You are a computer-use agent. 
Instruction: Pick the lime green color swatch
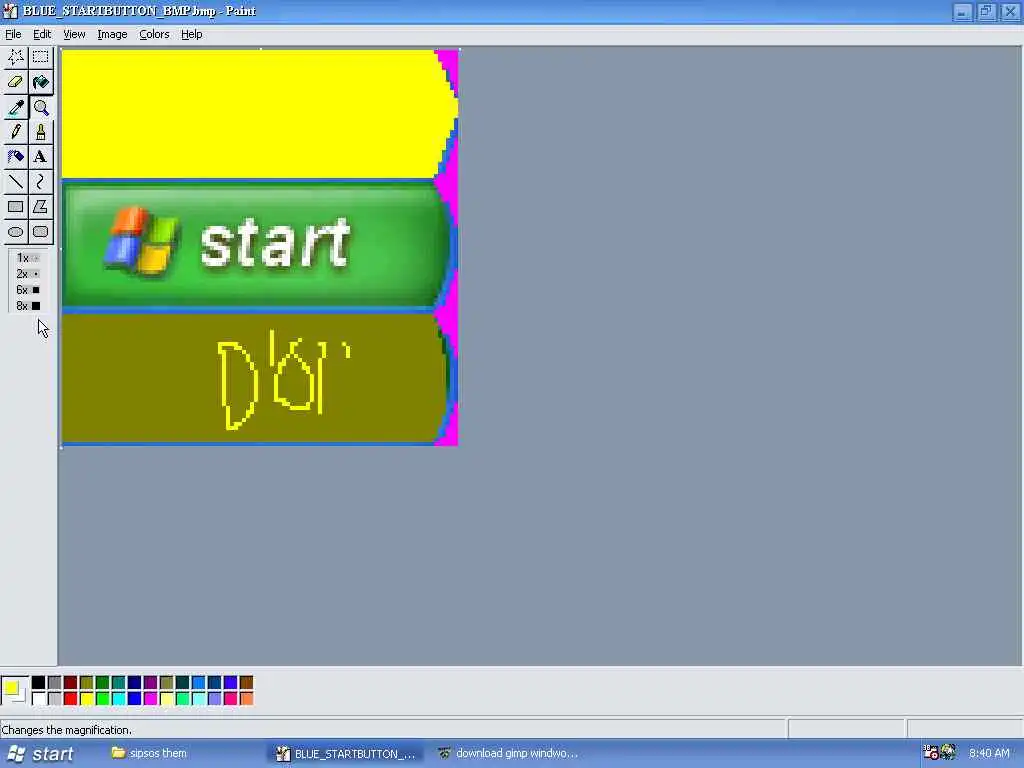tap(103, 699)
